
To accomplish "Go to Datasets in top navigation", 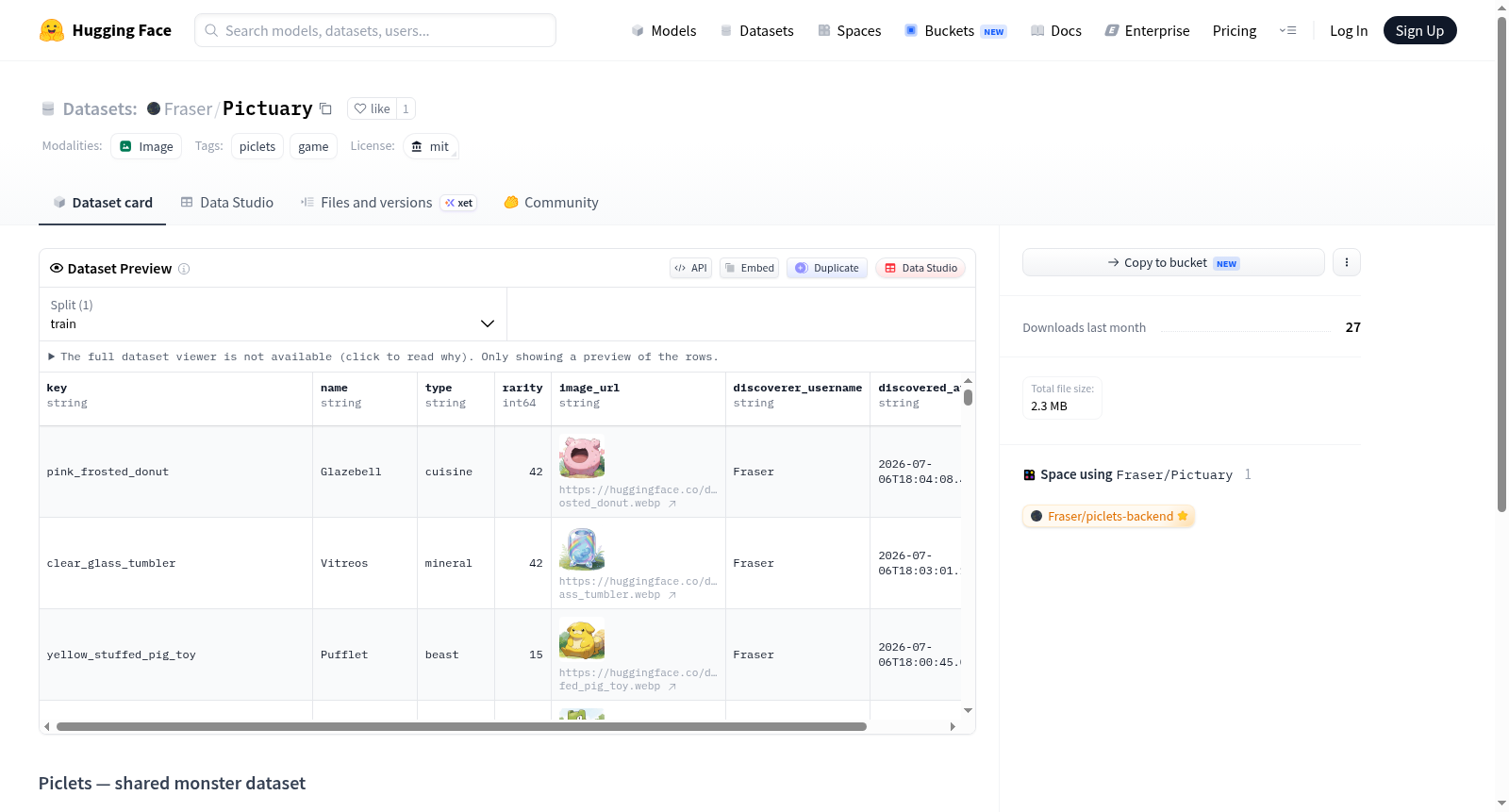I will click(756, 30).
